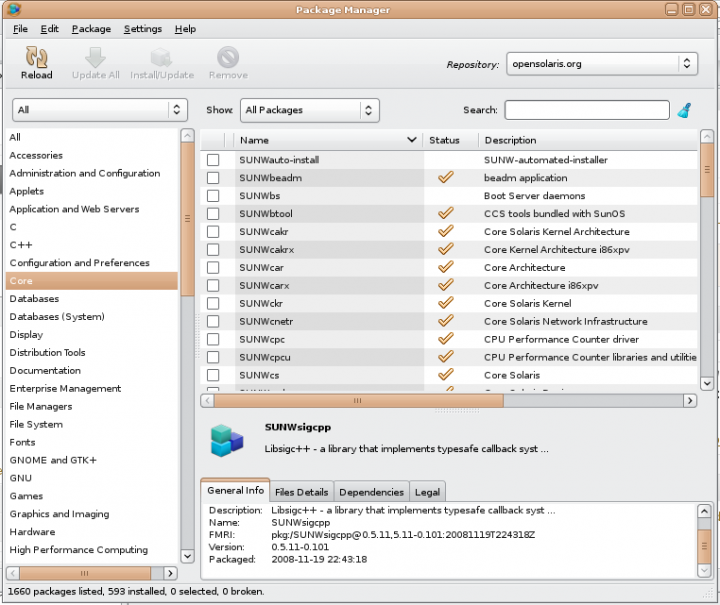Screen dimensions: 720x605
Task: Sort by the Description column header
Action: pyautogui.click(x=588, y=140)
